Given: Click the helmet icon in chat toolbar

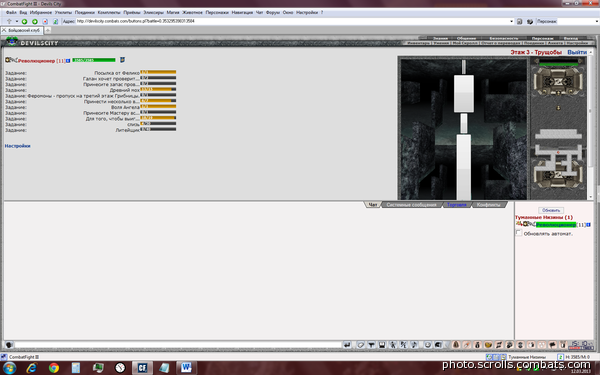Looking at the screenshot, I should (438, 345).
